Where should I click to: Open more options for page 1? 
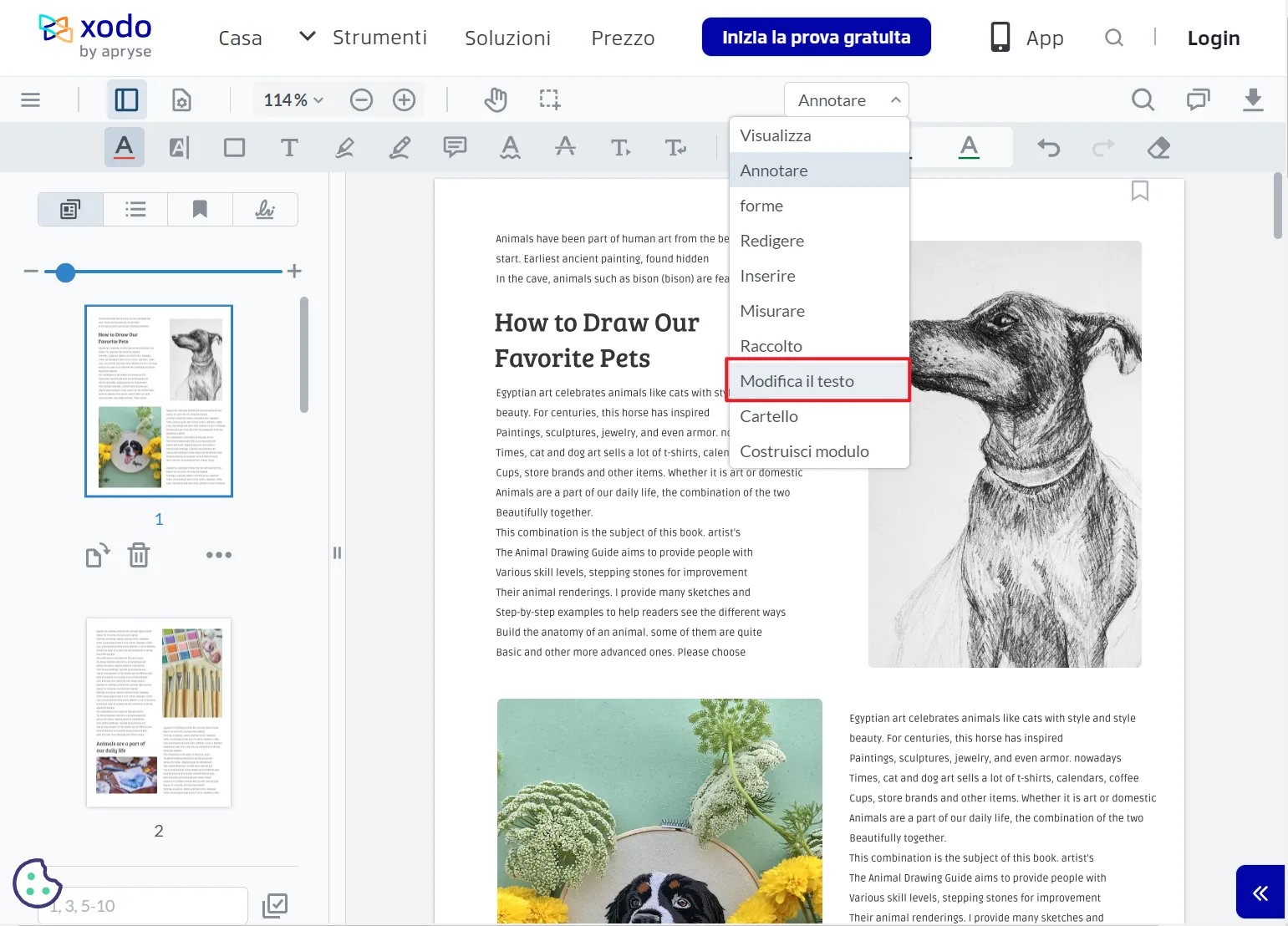[219, 555]
